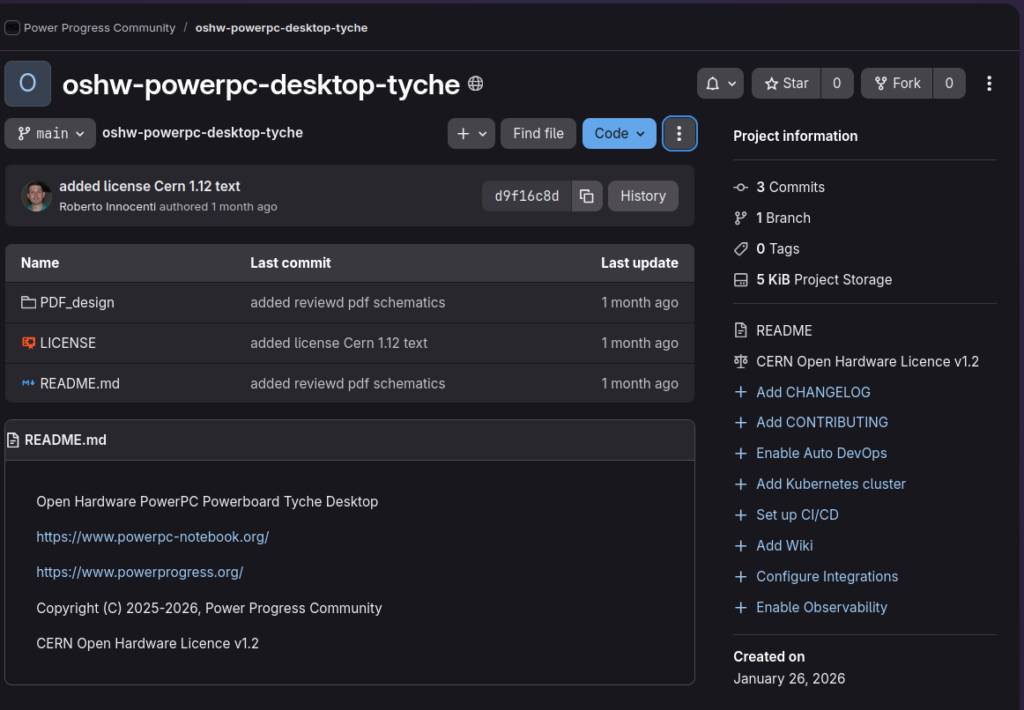Click the Find file button
This screenshot has width=1024, height=710.
coord(538,133)
